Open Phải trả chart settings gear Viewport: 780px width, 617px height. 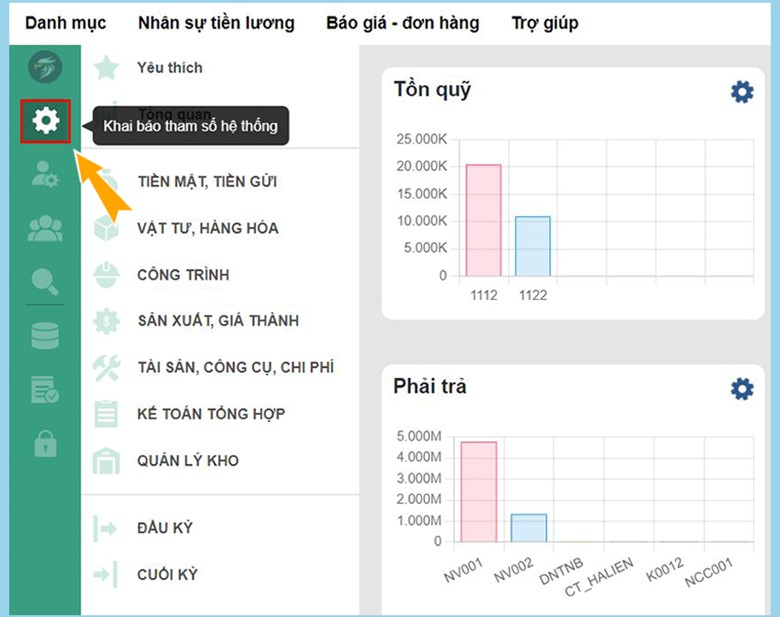[x=741, y=389]
